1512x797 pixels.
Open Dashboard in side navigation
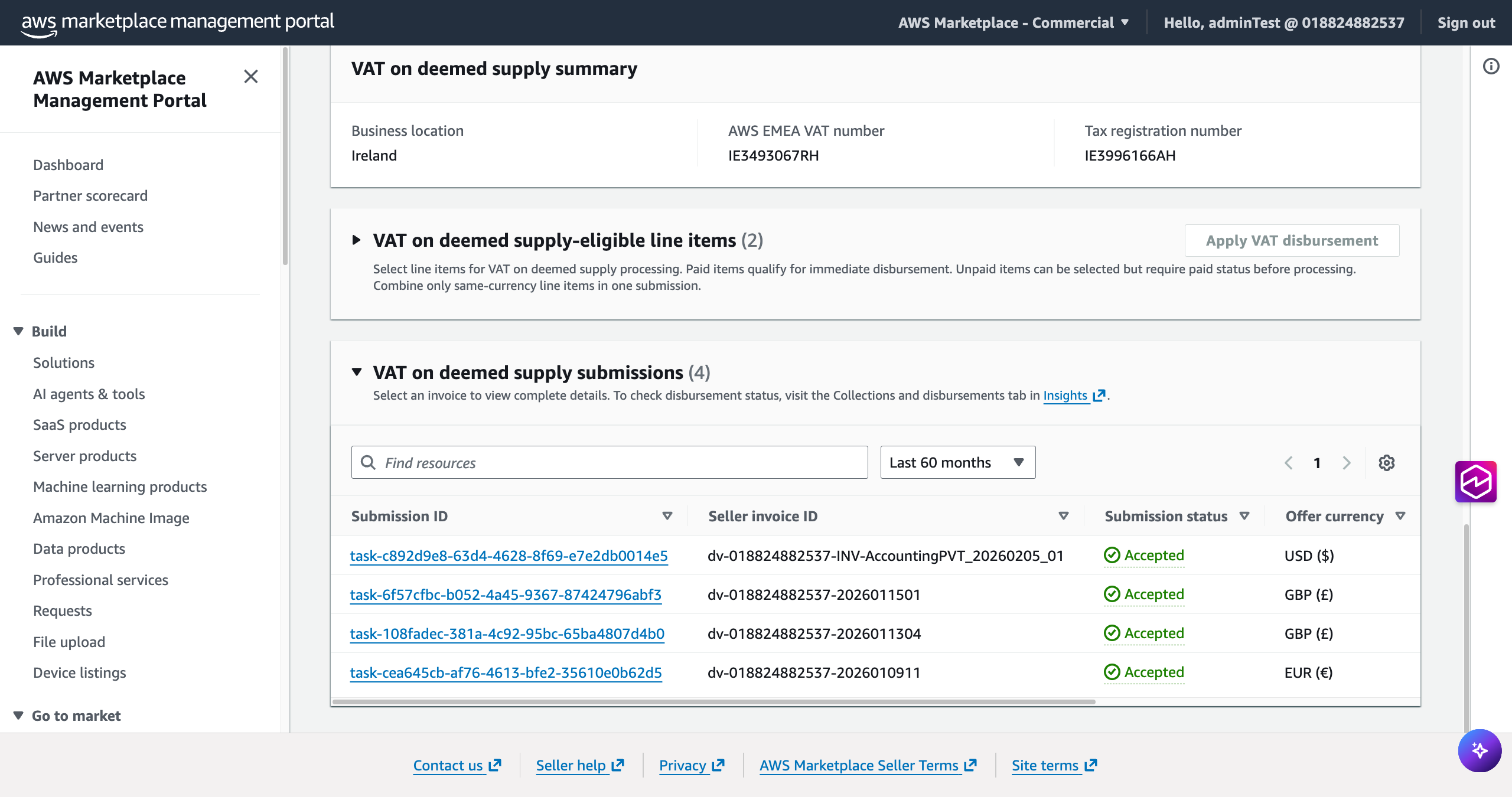(69, 165)
